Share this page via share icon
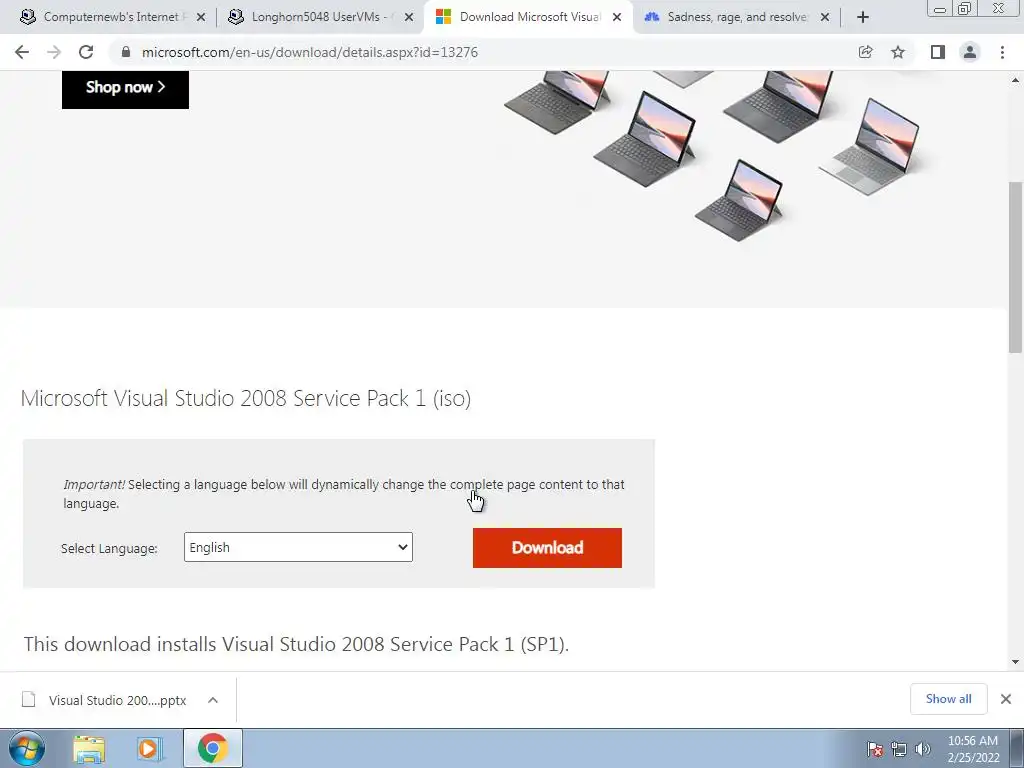 point(865,52)
